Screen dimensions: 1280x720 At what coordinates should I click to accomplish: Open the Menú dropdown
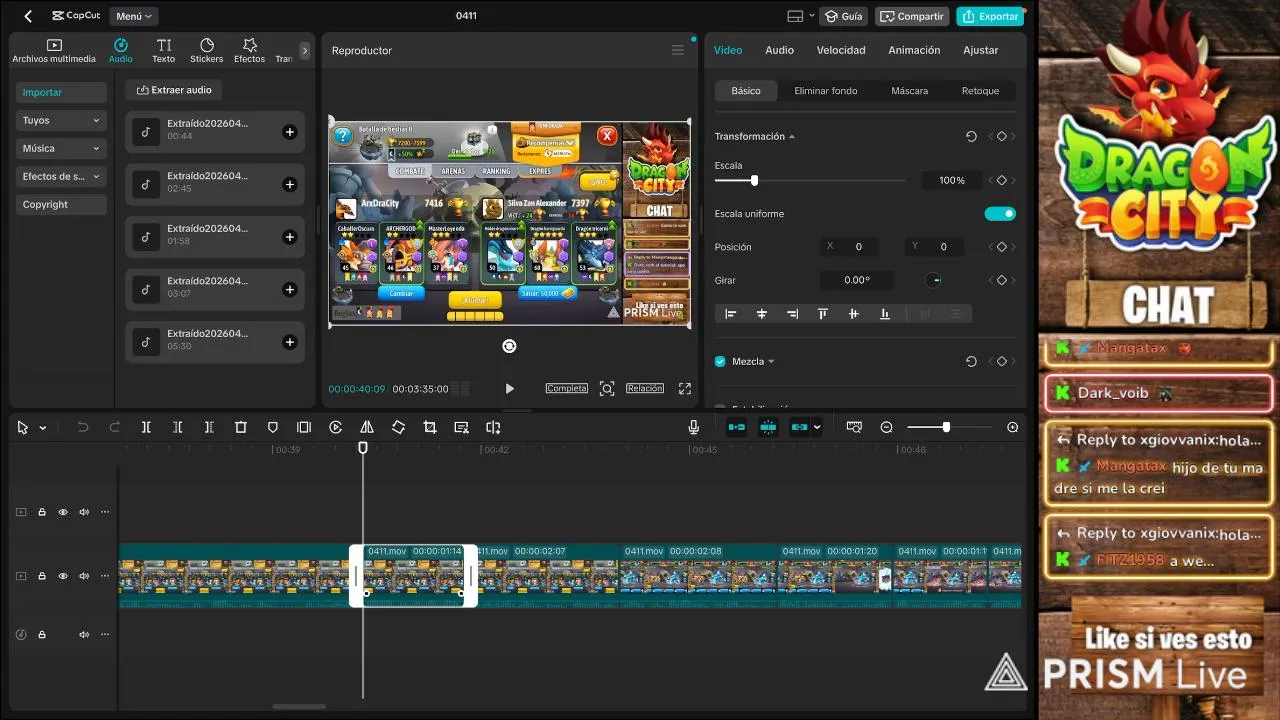tap(134, 16)
